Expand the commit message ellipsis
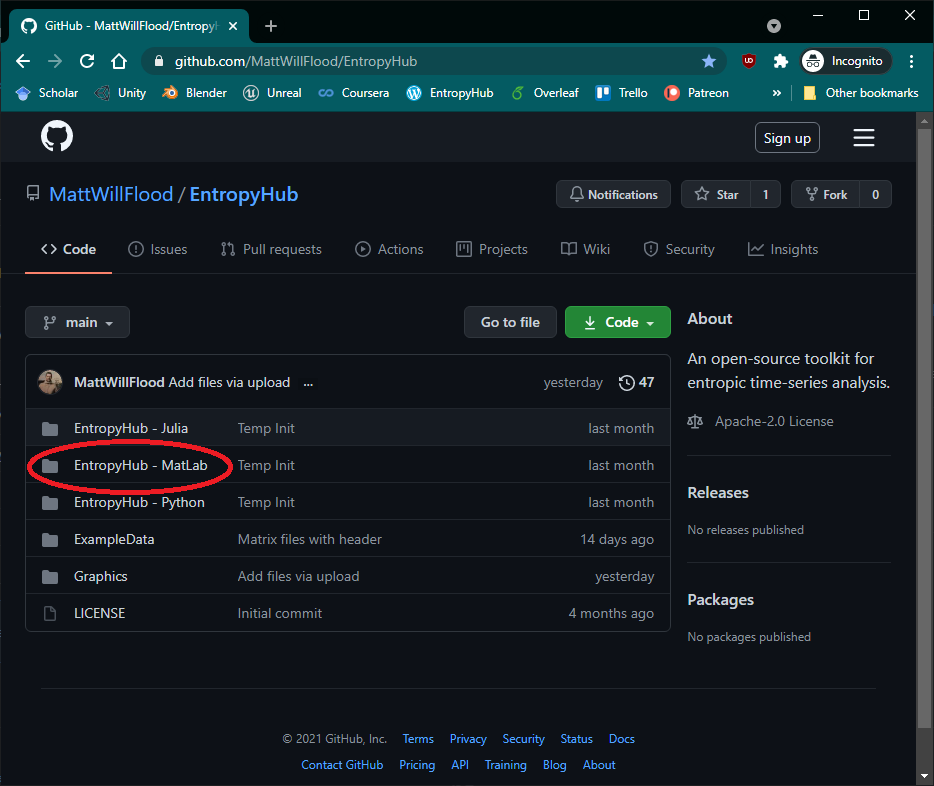 308,383
